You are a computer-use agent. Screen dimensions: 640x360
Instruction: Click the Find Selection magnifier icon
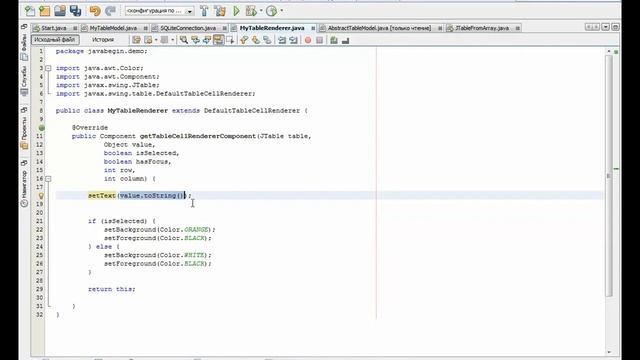pos(184,40)
